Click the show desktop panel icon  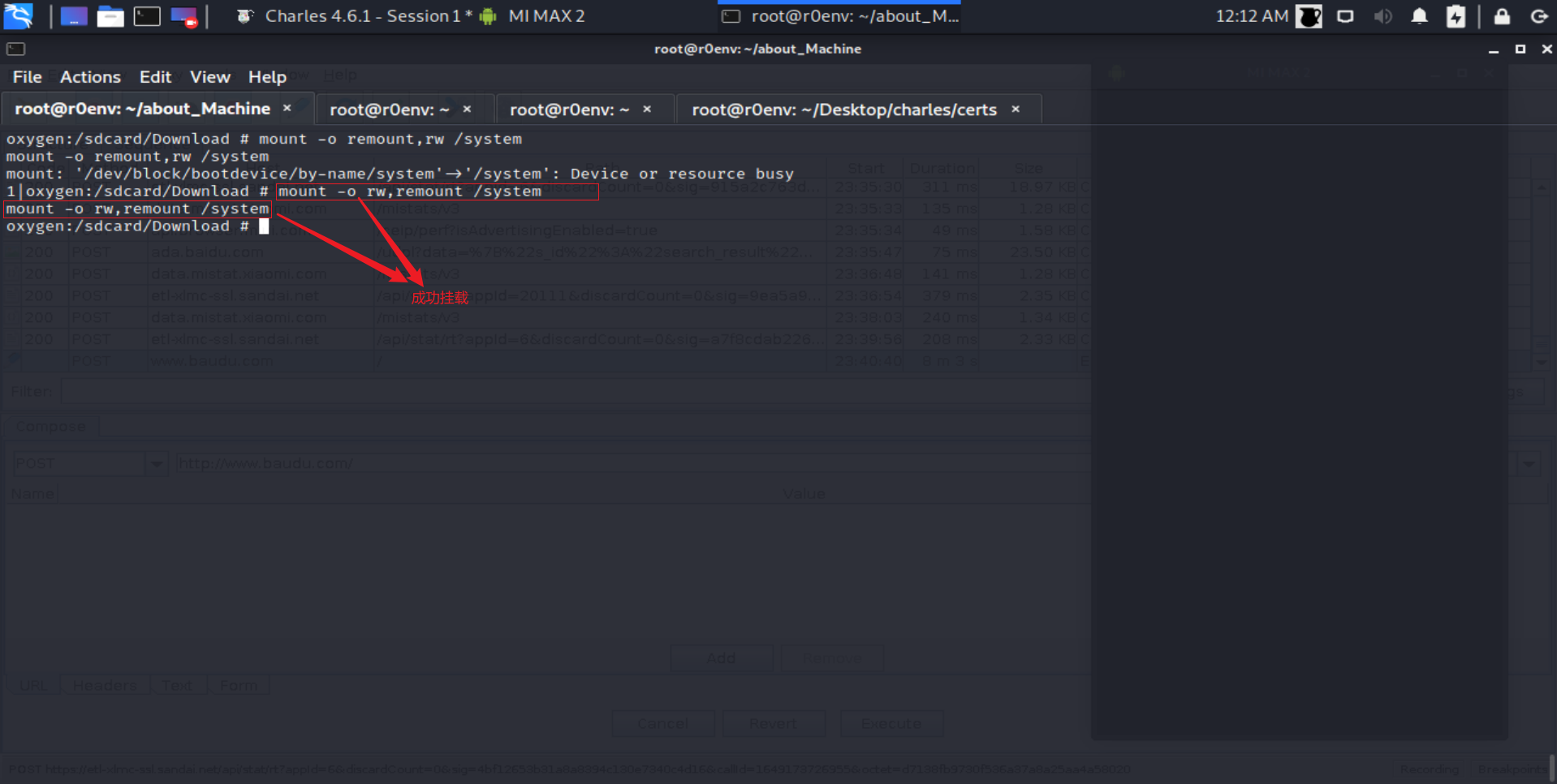(73, 16)
